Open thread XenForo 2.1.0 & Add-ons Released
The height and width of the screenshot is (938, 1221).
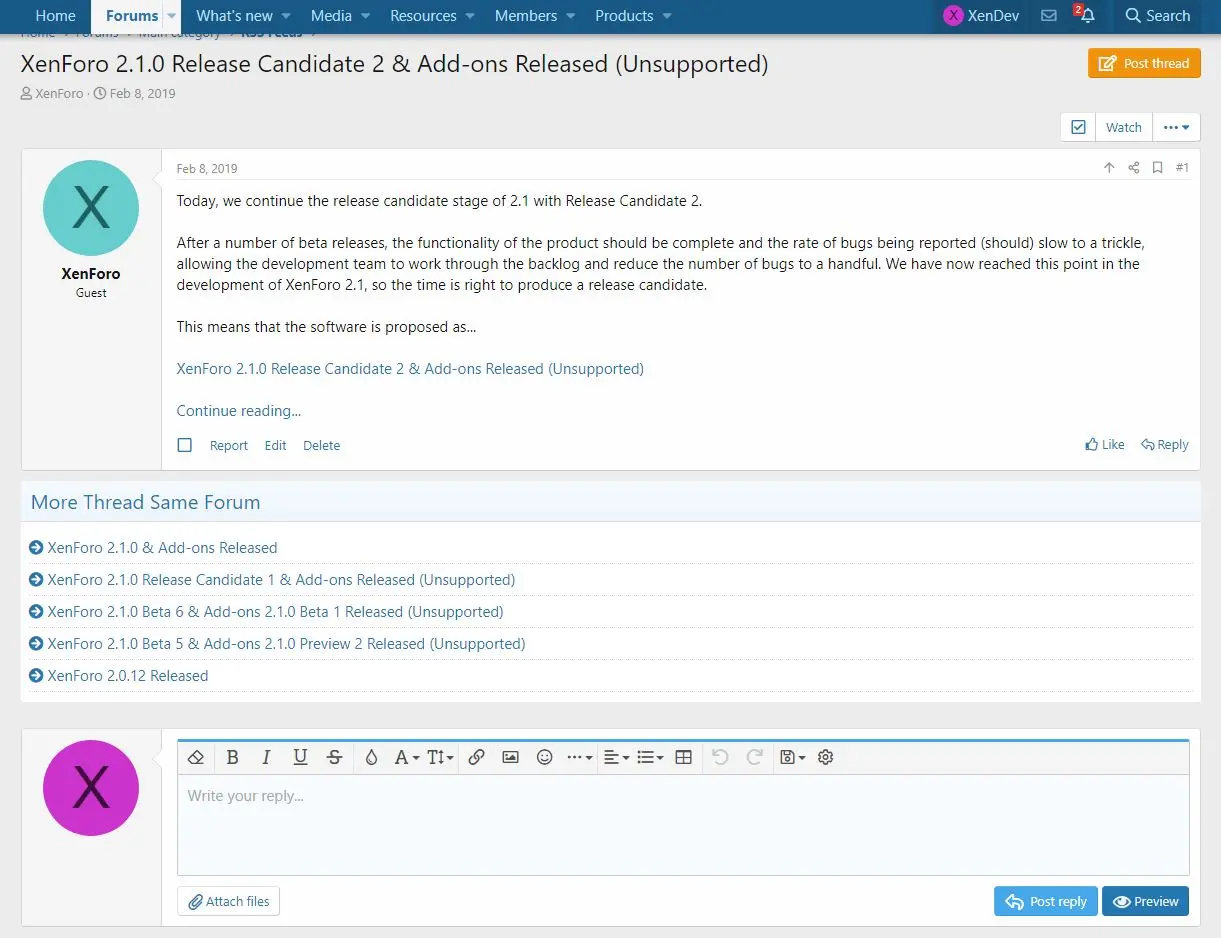162,548
